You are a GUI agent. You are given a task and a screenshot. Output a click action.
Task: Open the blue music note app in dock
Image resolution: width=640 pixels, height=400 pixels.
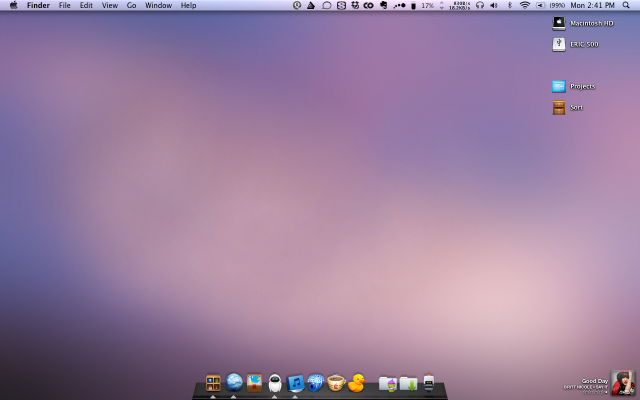[x=295, y=384]
